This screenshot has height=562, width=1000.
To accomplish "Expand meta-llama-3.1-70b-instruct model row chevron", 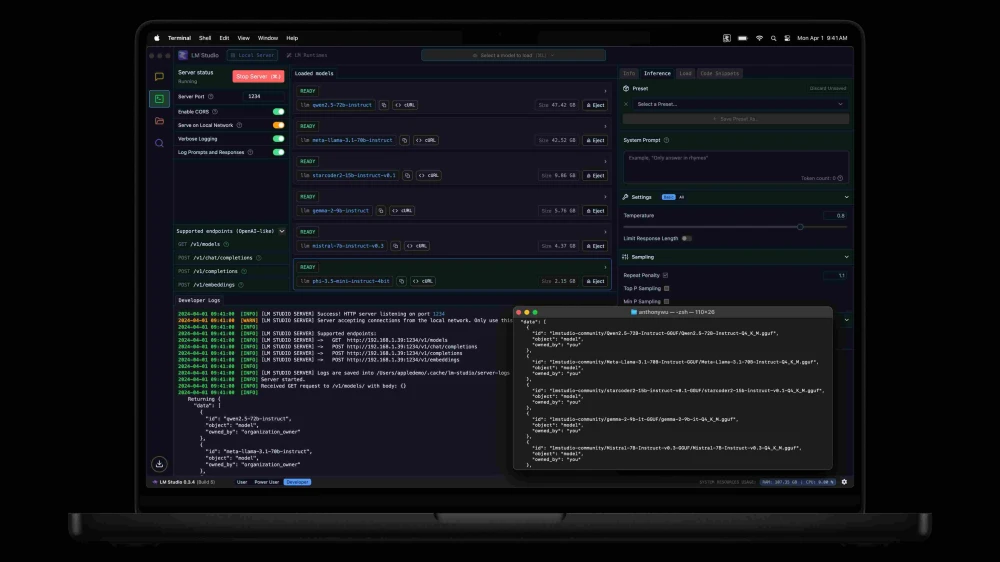I will coord(605,126).
